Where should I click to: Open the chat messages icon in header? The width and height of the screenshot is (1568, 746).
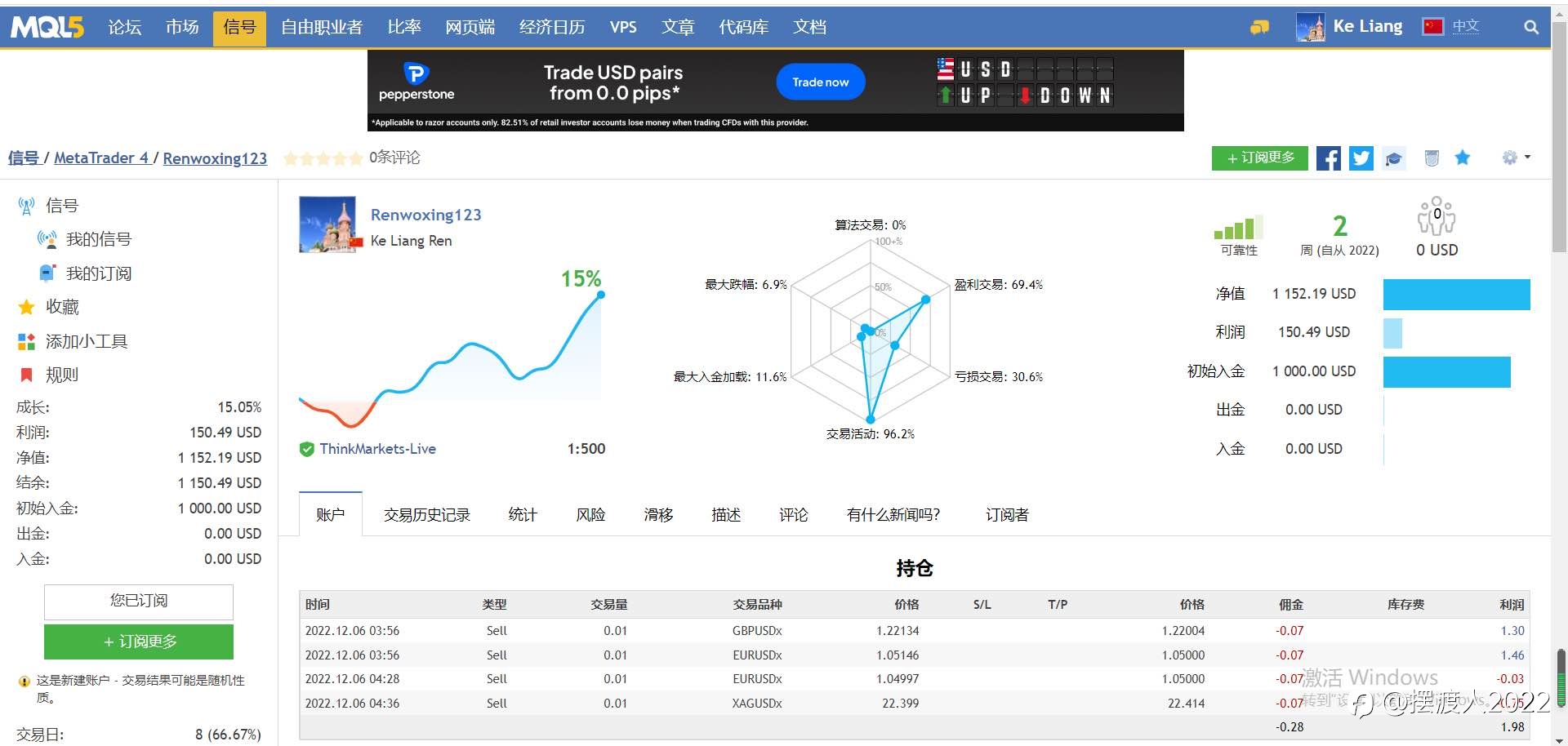[1259, 27]
